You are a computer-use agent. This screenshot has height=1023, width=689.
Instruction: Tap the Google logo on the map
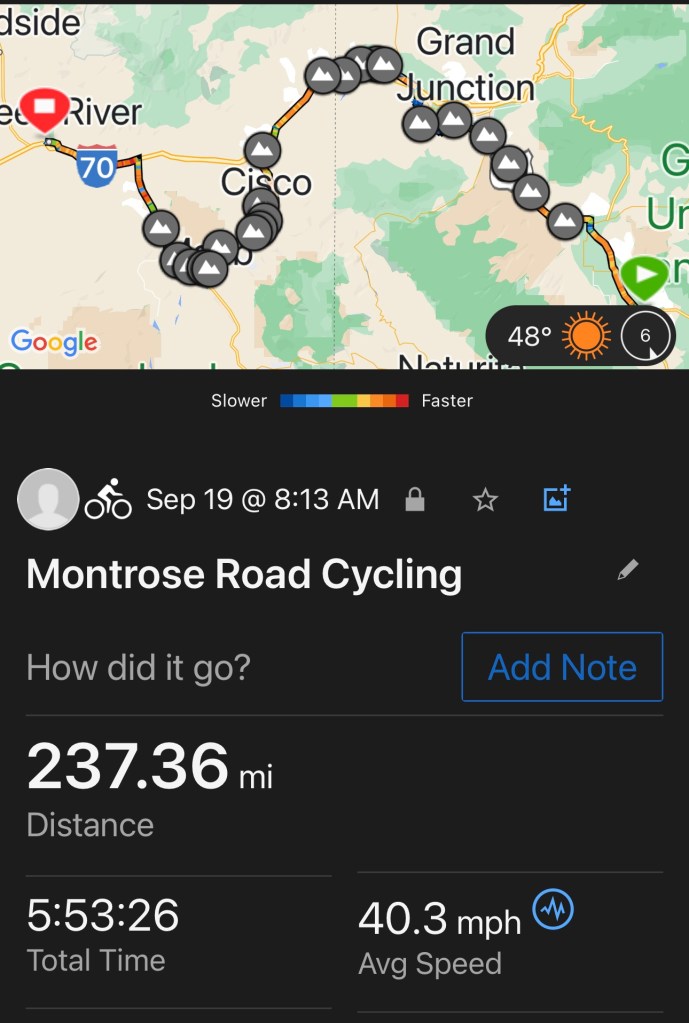point(54,343)
